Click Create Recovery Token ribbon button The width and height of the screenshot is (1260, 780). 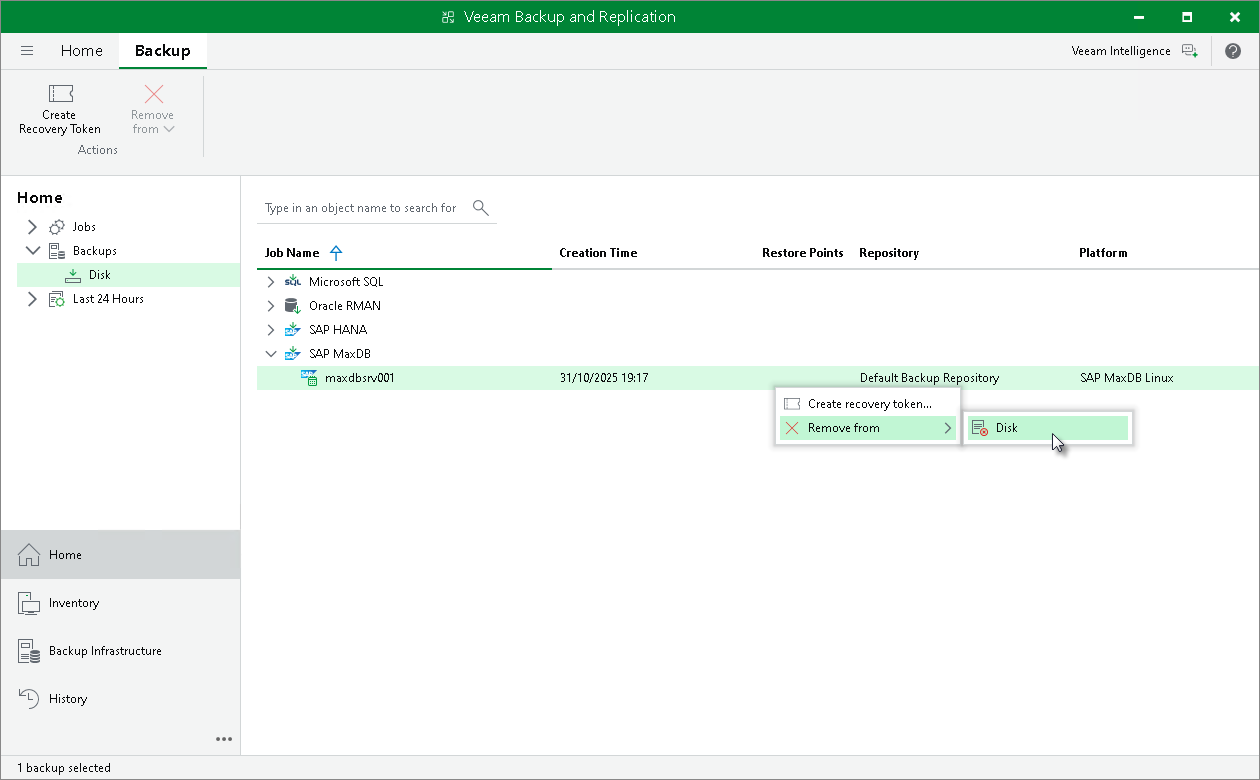coord(60,109)
